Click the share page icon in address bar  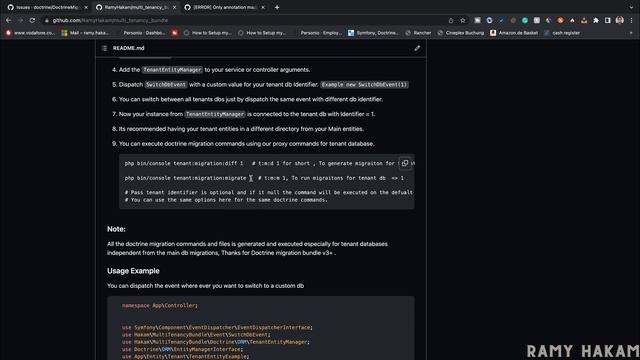pyautogui.click(x=451, y=20)
